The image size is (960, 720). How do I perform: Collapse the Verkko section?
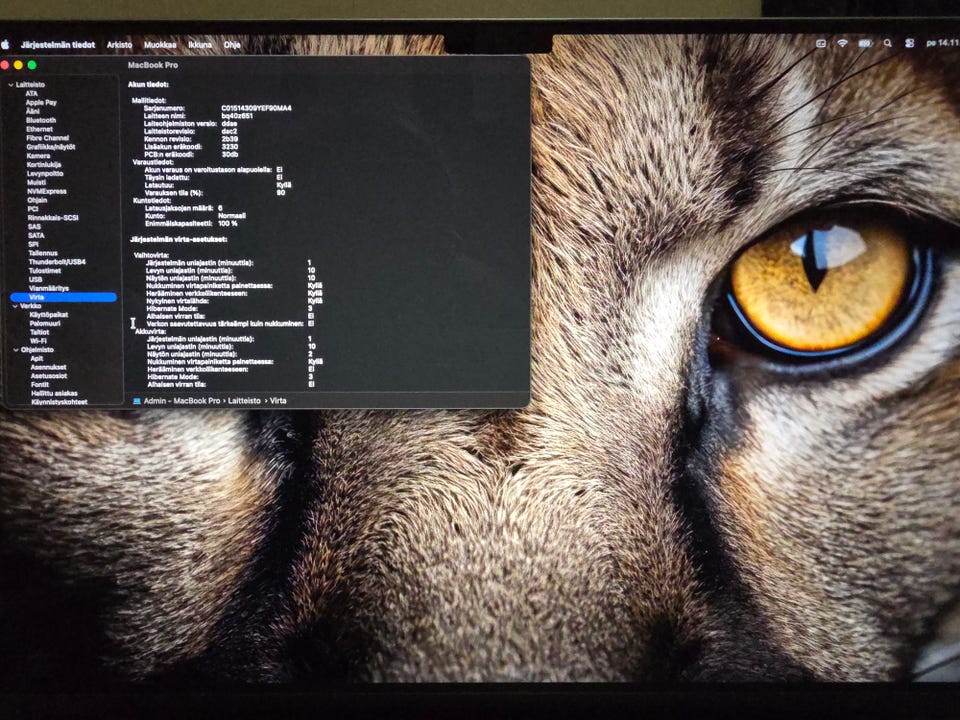point(15,306)
